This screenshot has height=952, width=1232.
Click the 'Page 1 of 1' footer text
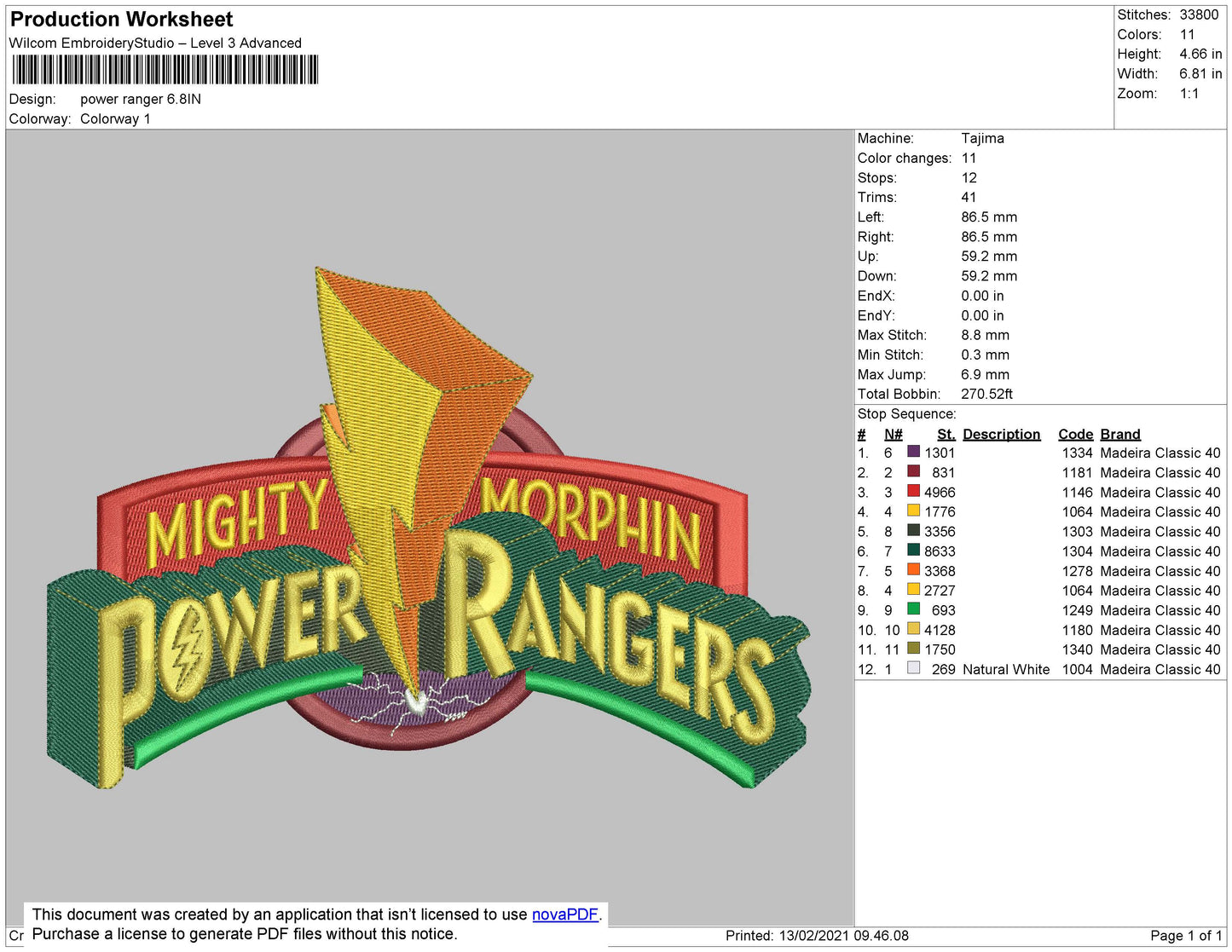(1186, 935)
